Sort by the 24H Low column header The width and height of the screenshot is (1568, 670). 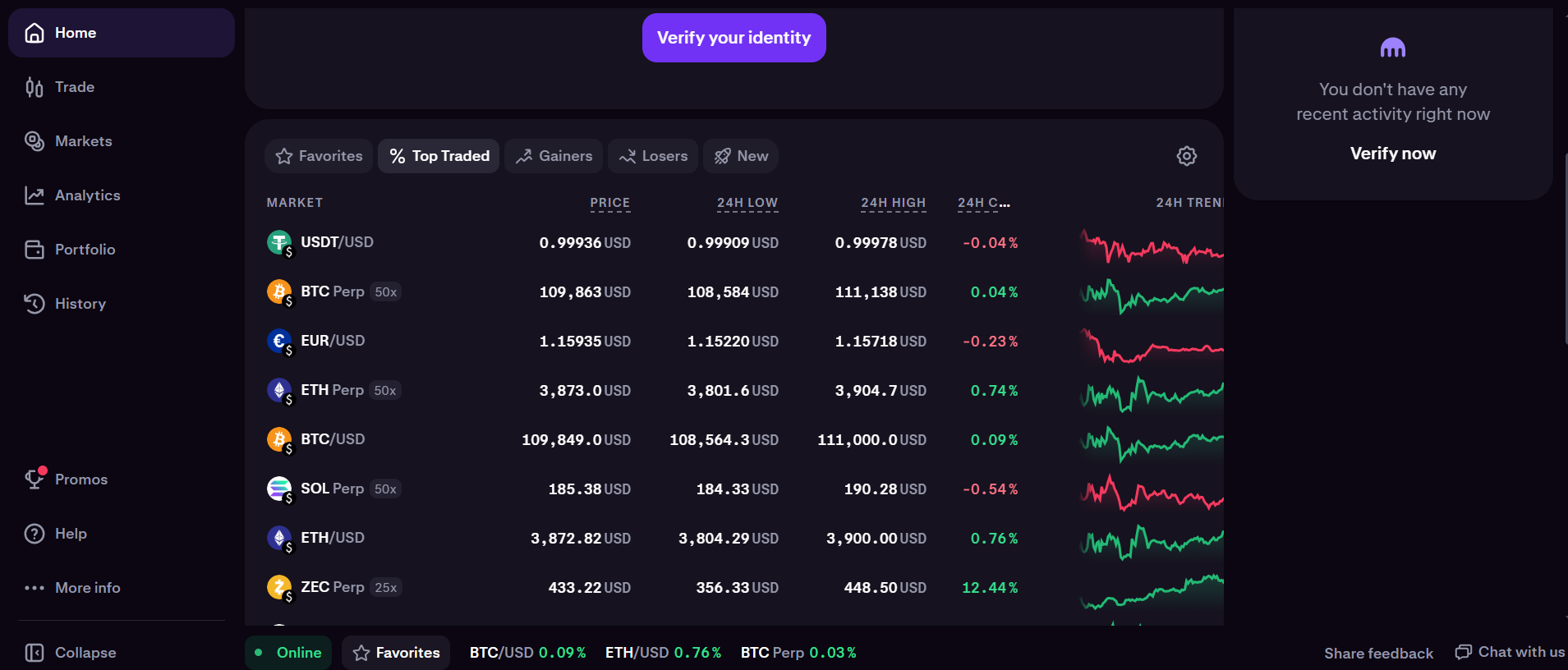tap(747, 203)
